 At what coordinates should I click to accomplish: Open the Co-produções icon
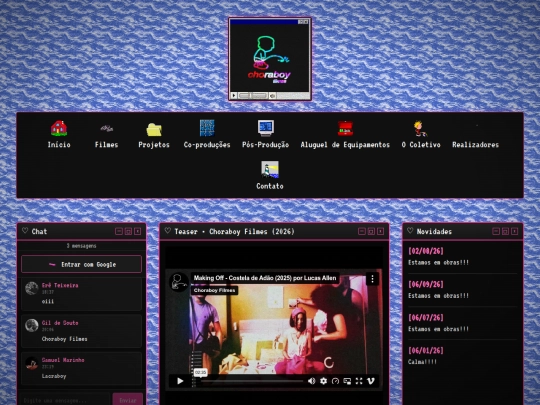coord(207,128)
